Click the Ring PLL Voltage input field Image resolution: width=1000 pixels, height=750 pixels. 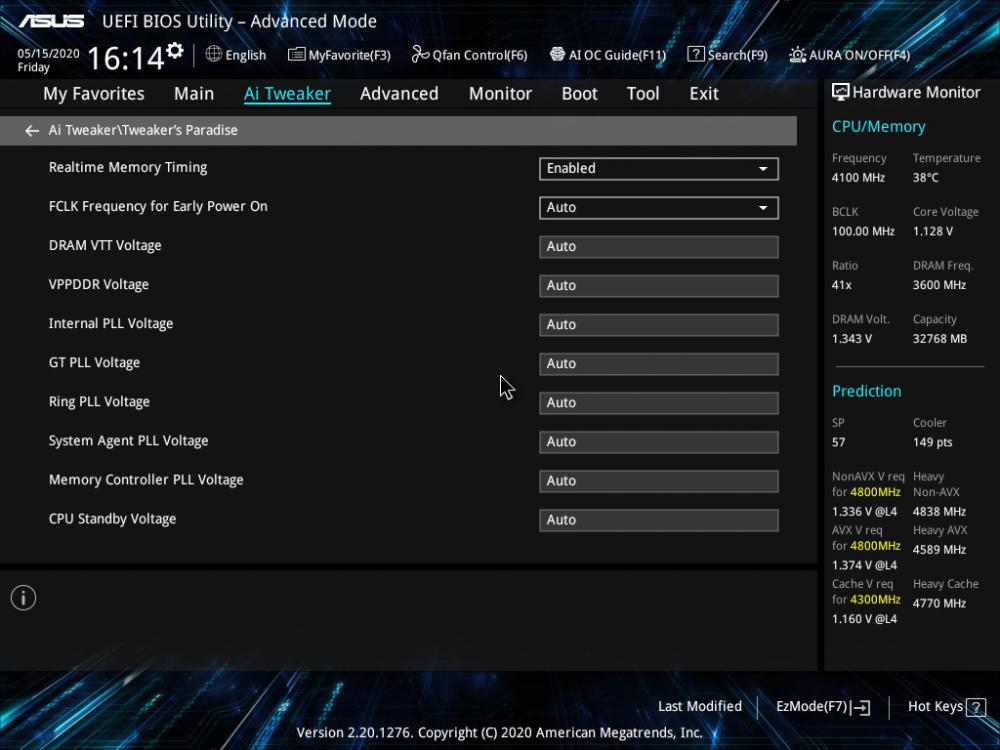659,403
